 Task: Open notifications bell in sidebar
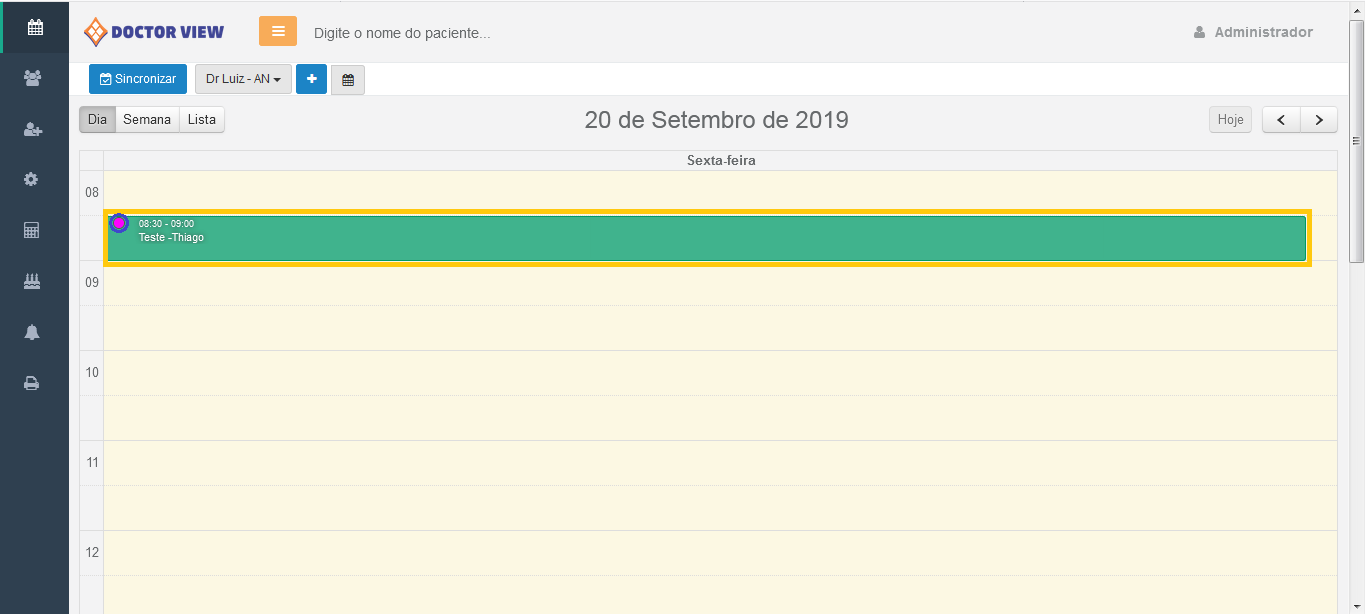32,333
